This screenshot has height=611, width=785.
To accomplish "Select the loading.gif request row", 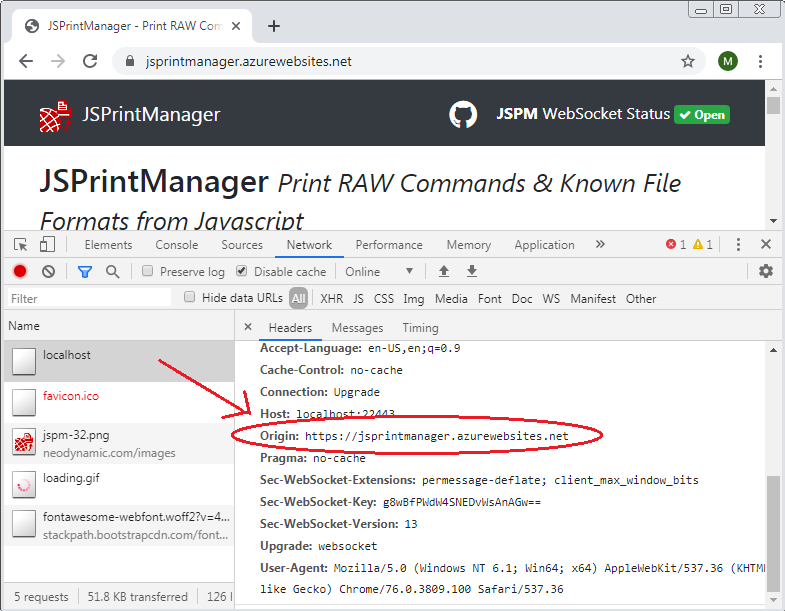I will [x=119, y=484].
